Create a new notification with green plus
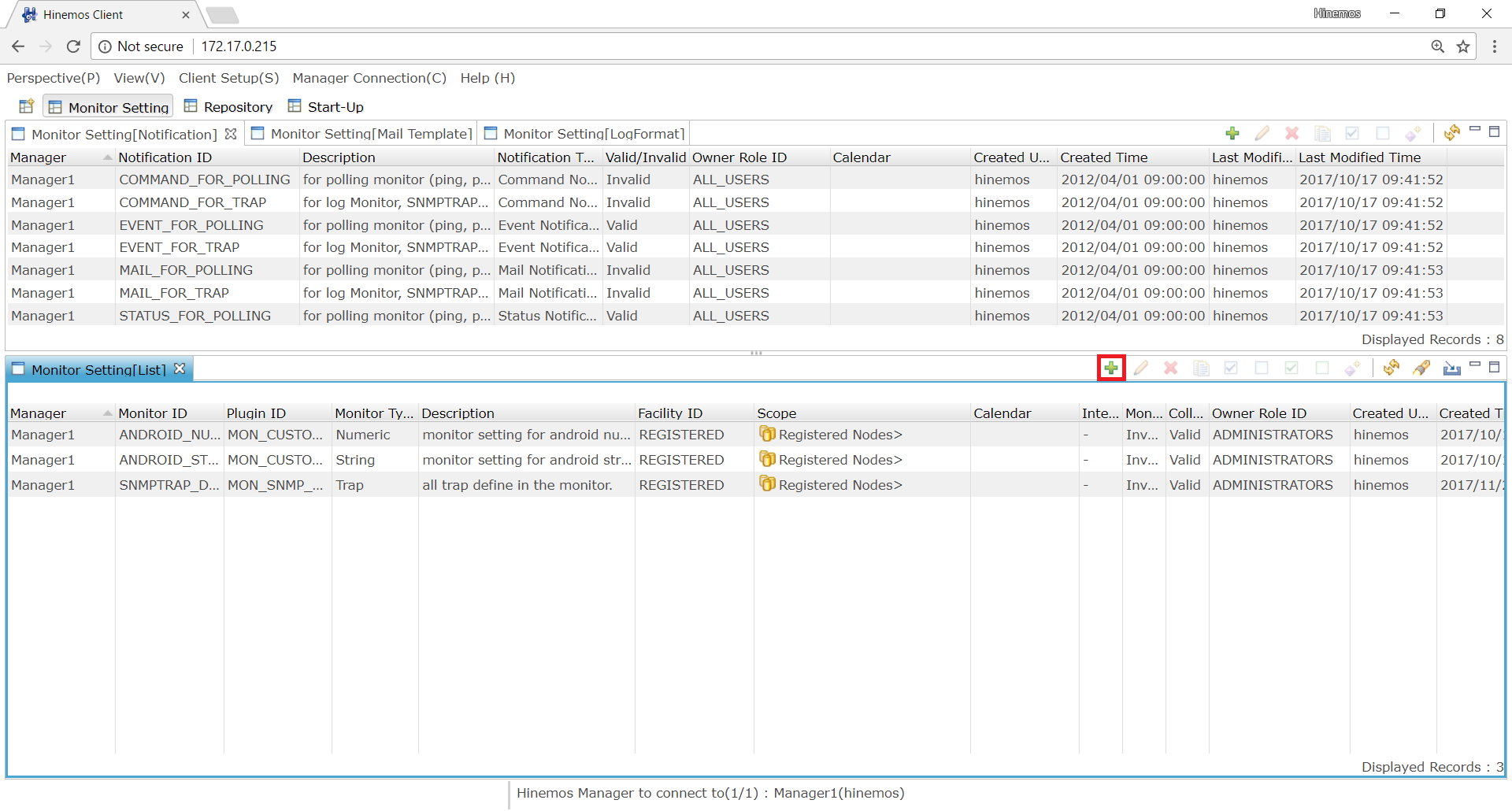This screenshot has width=1512, height=811. tap(1232, 133)
